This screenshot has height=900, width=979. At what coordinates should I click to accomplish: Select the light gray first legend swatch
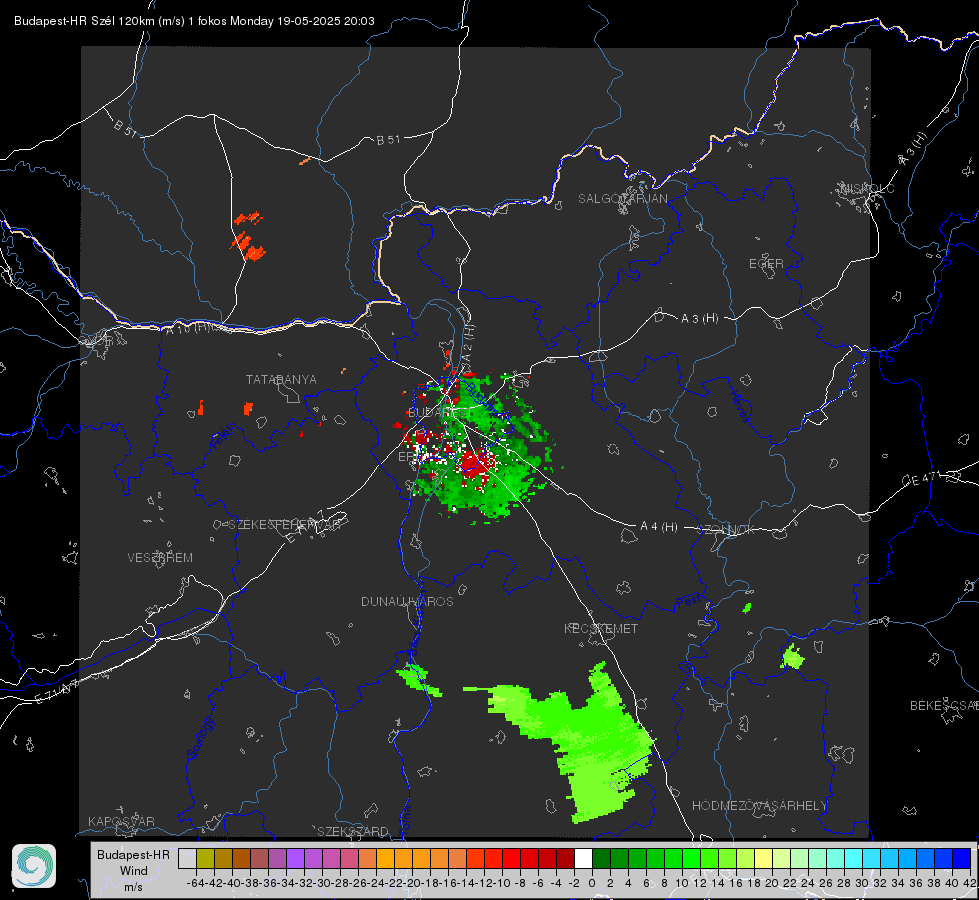pos(187,859)
